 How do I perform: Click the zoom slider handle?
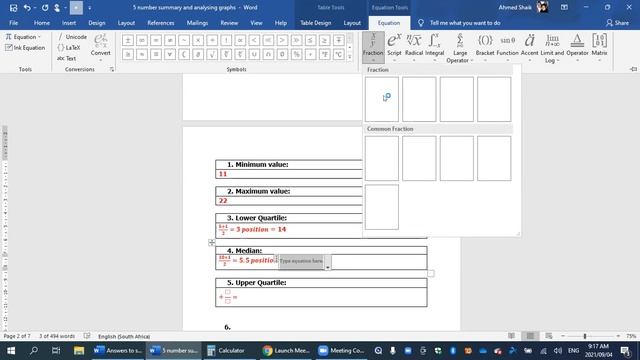pyautogui.click(x=585, y=336)
